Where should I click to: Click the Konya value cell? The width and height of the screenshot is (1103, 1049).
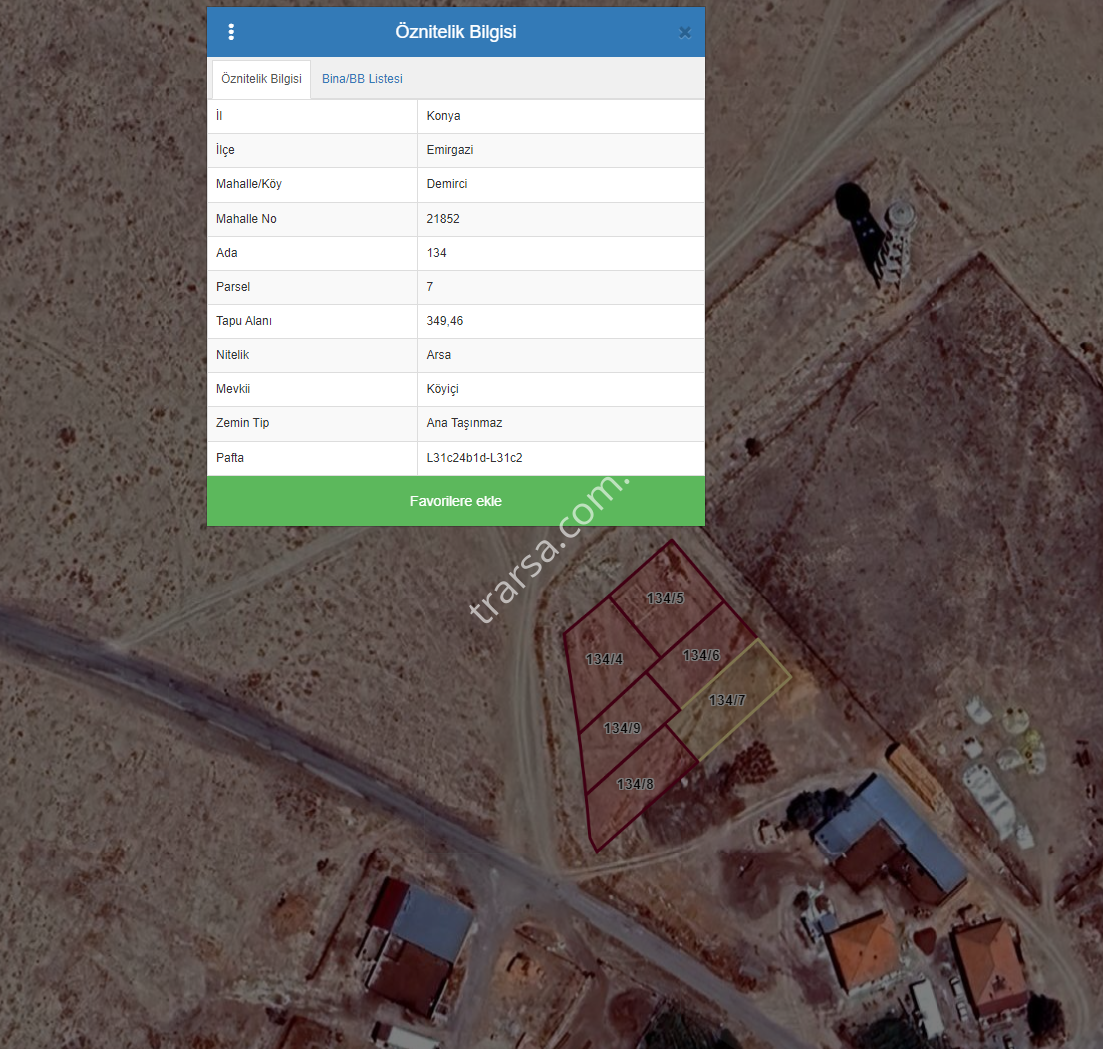pos(561,116)
